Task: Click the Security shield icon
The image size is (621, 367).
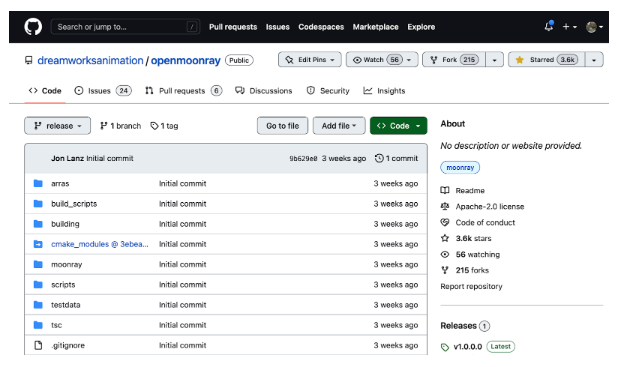Action: [x=310, y=91]
